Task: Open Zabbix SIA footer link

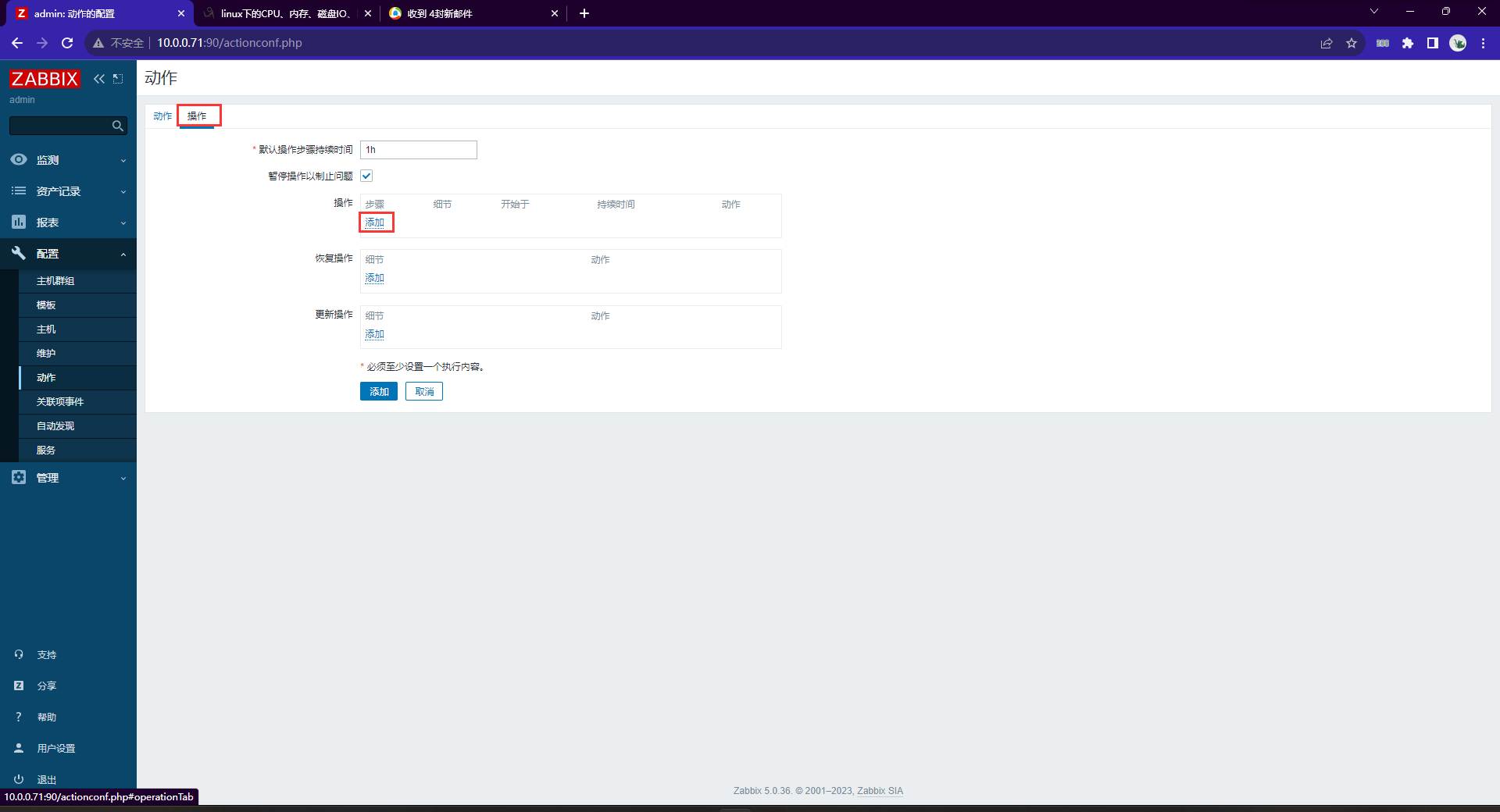Action: pos(880,791)
